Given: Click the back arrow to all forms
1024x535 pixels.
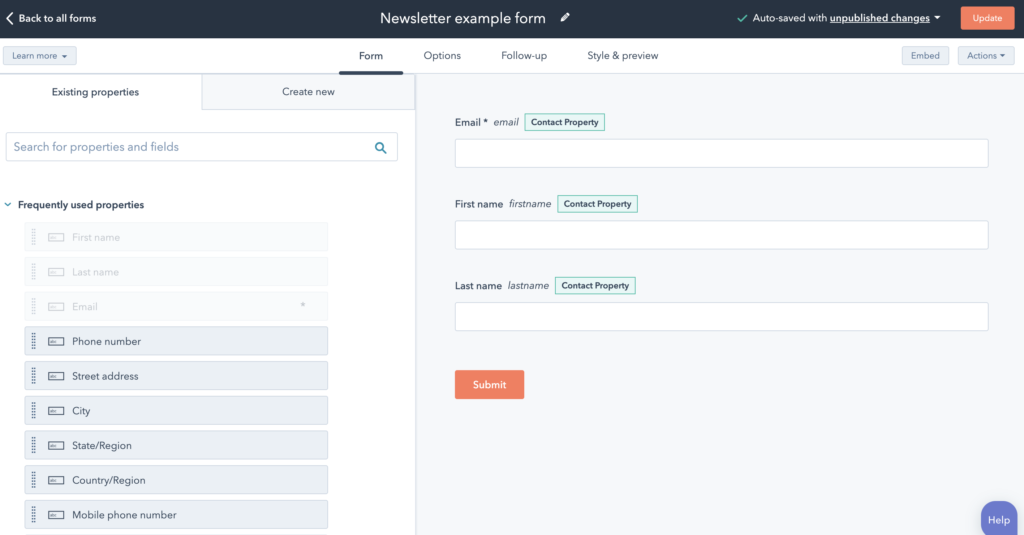Looking at the screenshot, I should pyautogui.click(x=9, y=18).
